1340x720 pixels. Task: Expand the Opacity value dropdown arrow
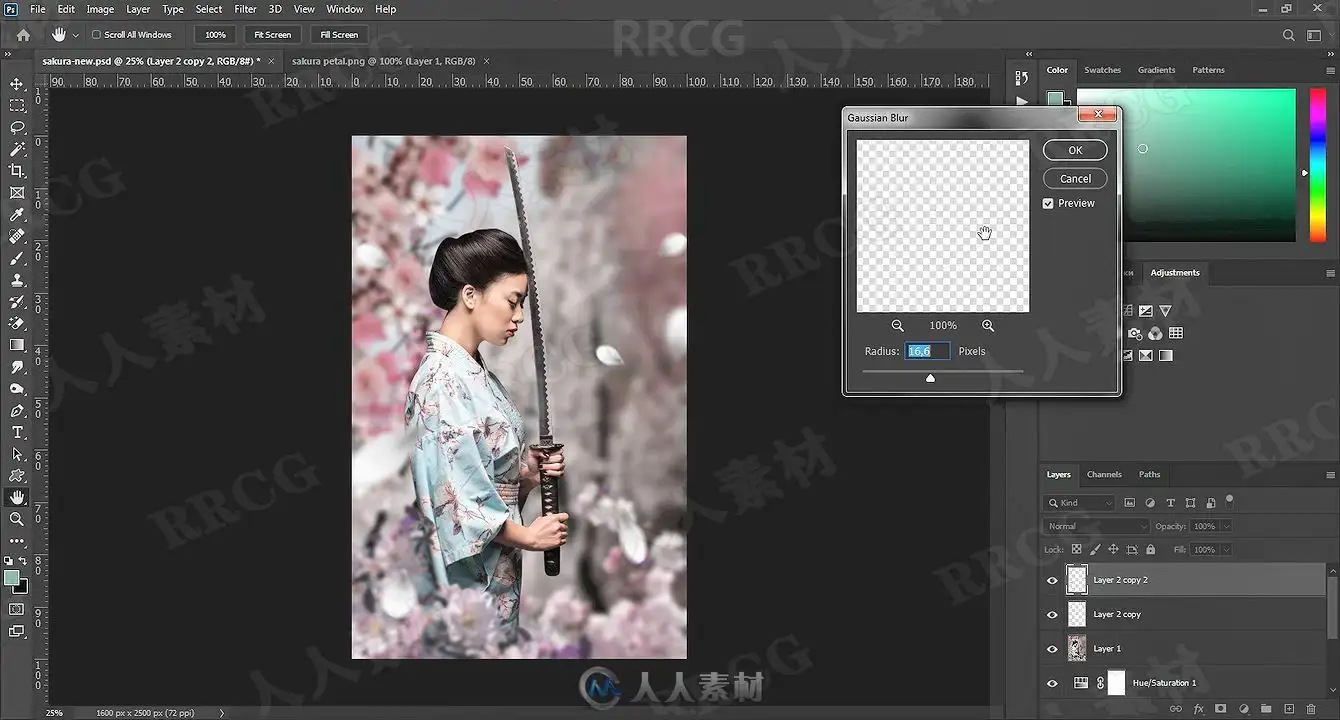(x=1226, y=526)
